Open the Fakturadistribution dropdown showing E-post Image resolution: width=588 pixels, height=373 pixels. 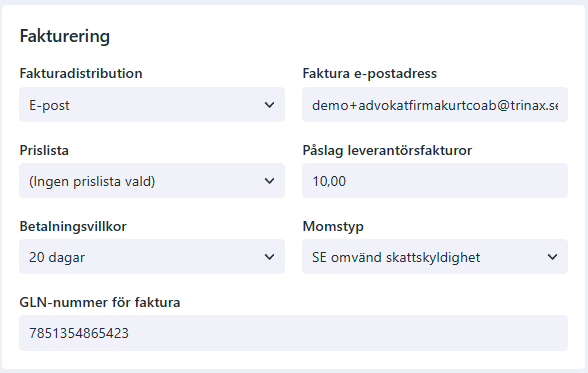(152, 105)
